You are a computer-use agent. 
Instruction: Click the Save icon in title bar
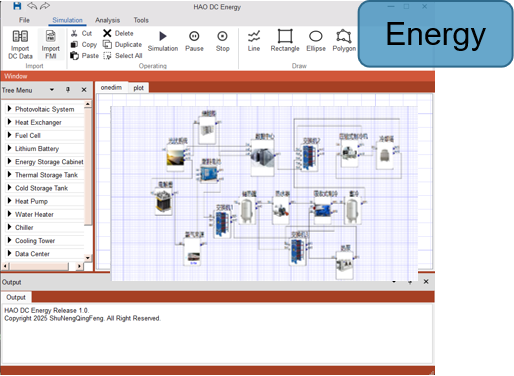pyautogui.click(x=17, y=6)
